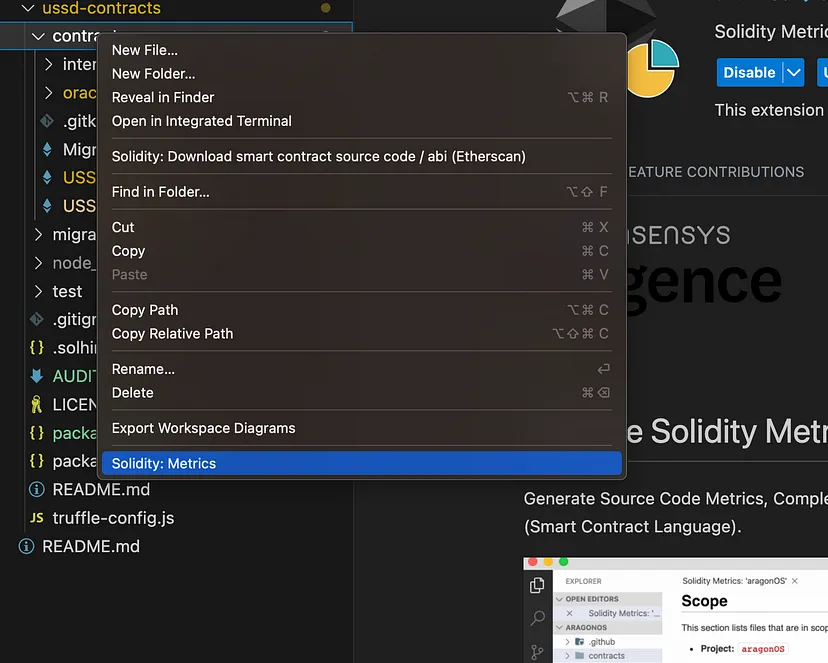Screen dimensions: 828x663
Task: Choose Delete from context menu
Action: point(362,393)
